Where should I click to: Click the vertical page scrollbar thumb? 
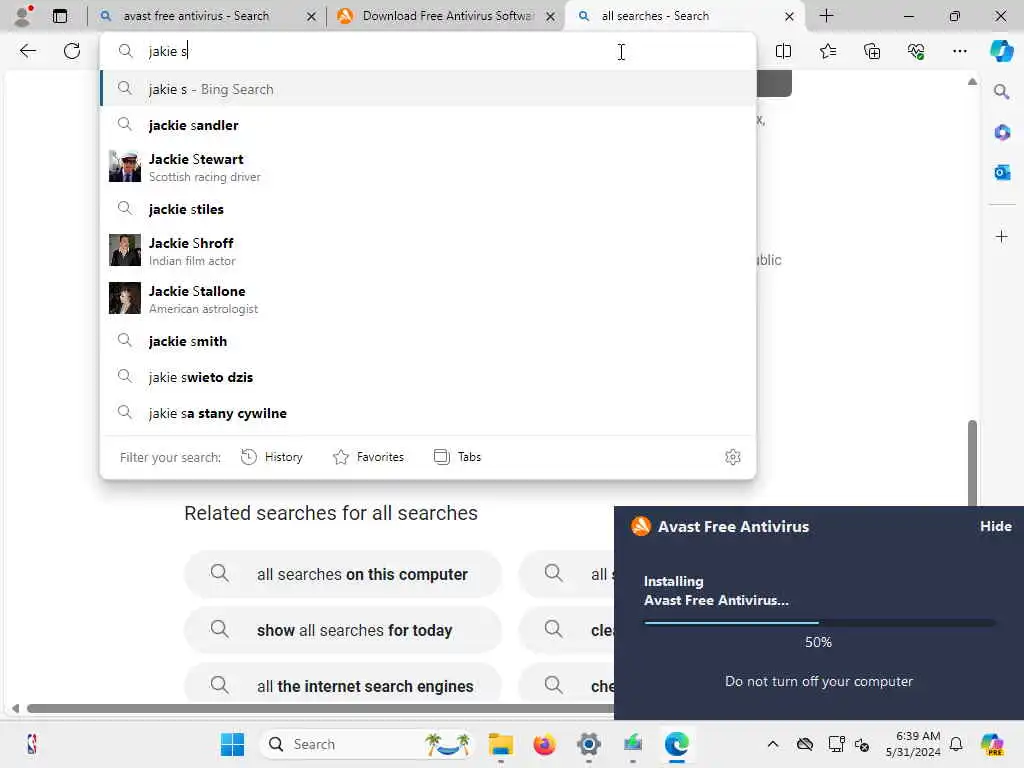[x=972, y=462]
